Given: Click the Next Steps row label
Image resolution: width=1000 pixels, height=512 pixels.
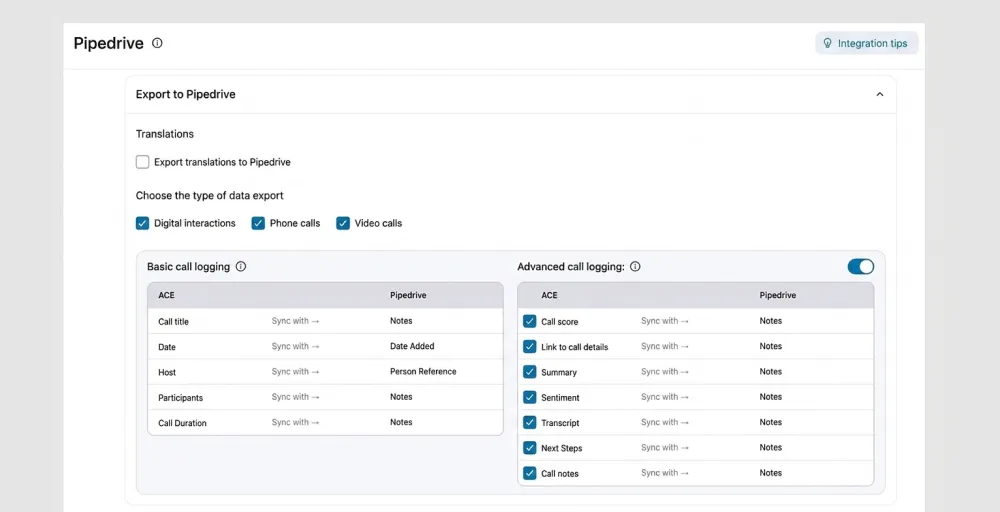Looking at the screenshot, I should pos(561,448).
